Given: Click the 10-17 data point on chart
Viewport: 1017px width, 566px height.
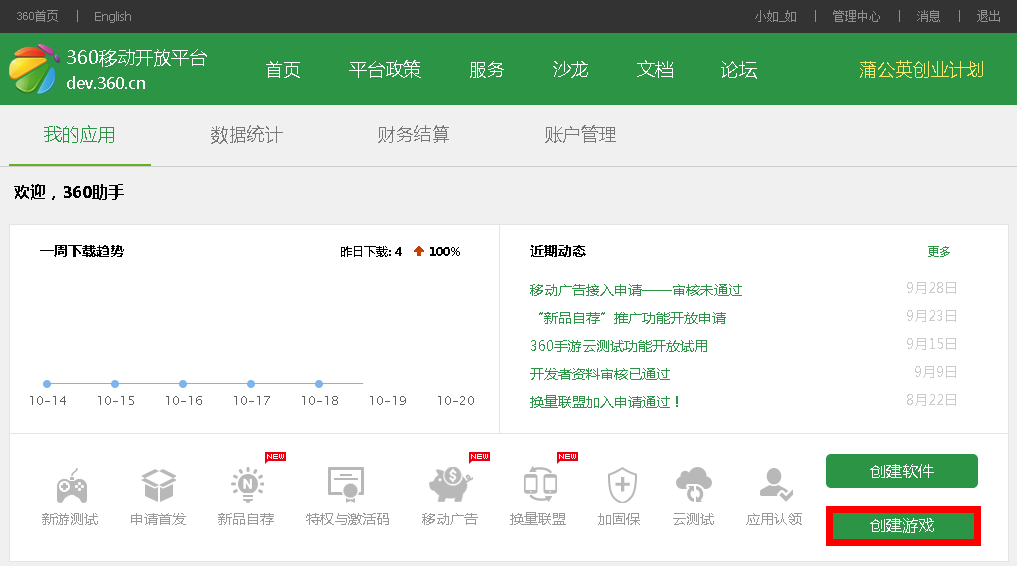Looking at the screenshot, I should coord(251,384).
